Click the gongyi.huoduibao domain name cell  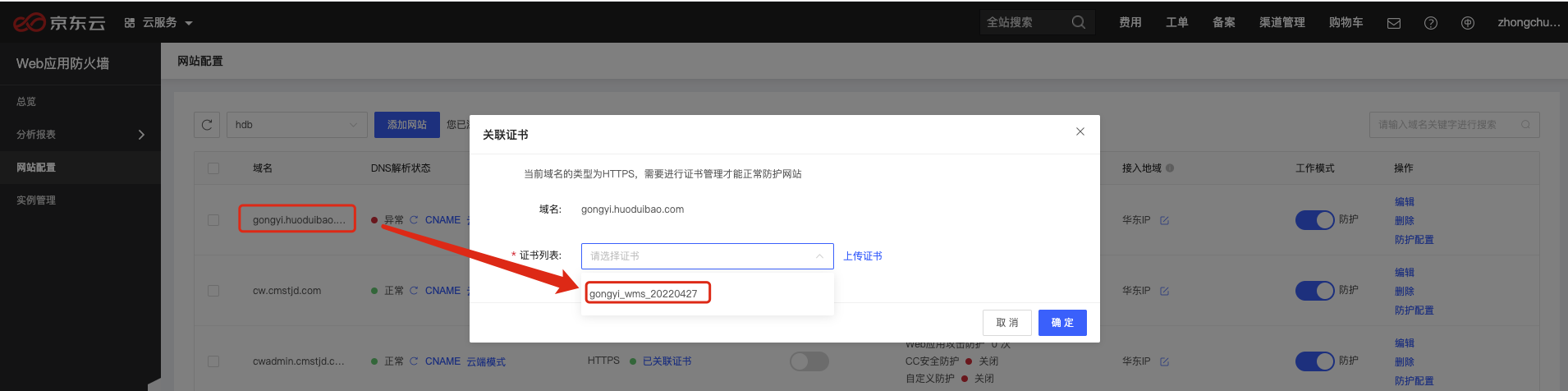pos(299,220)
